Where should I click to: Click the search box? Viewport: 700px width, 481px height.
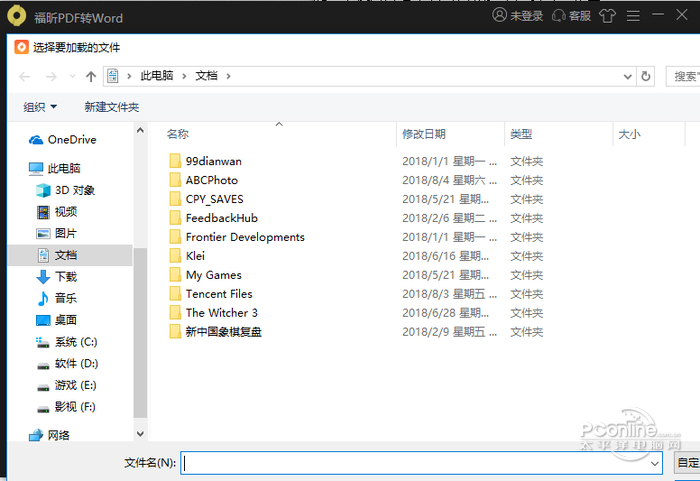click(683, 76)
